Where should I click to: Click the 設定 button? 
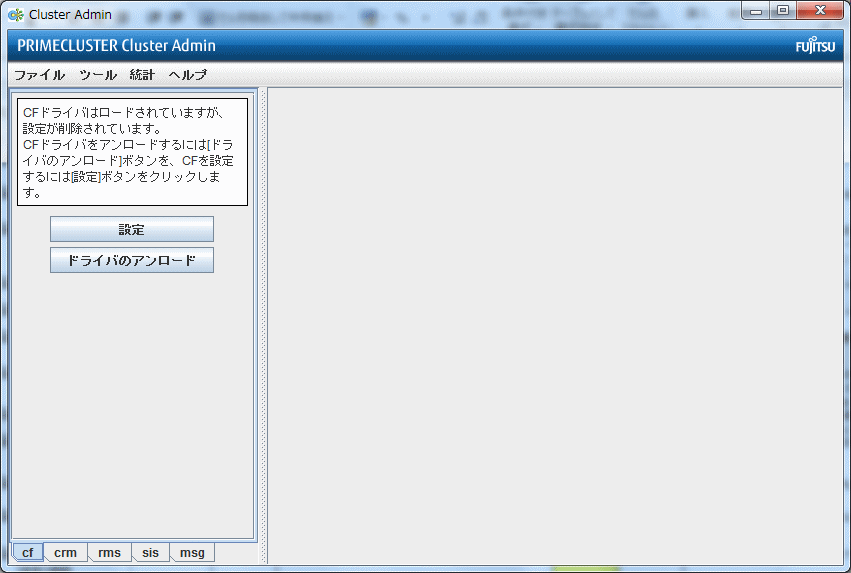pos(132,230)
